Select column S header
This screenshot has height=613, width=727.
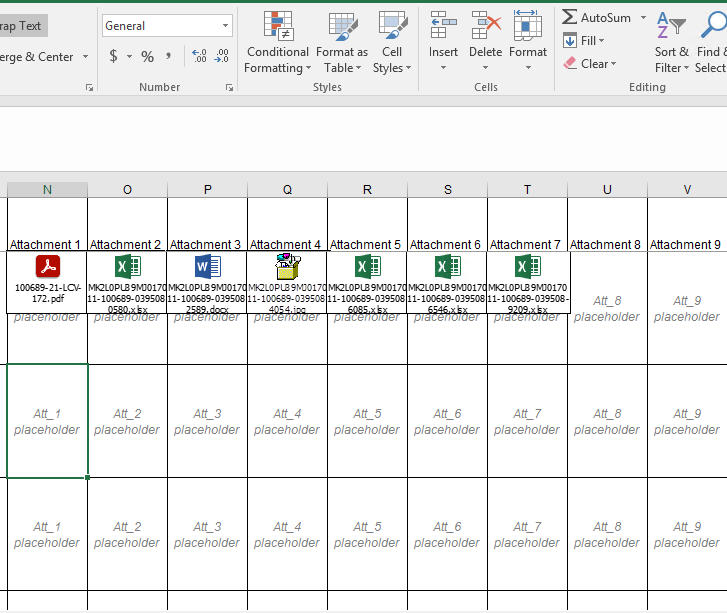coord(447,190)
